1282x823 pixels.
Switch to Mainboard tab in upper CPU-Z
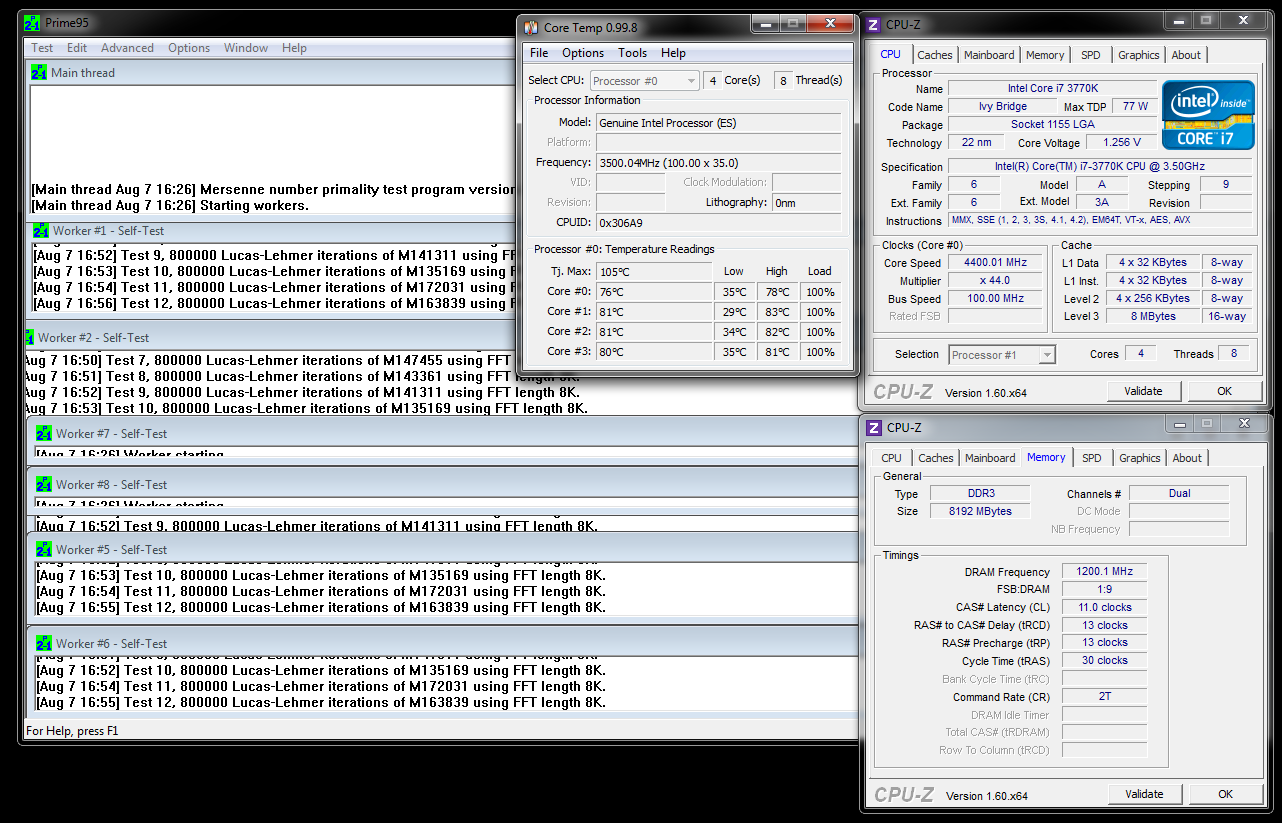(x=989, y=55)
